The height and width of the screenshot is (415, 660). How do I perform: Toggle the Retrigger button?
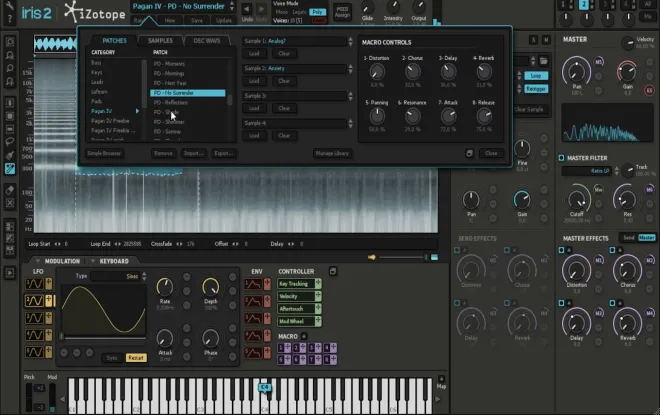536,89
